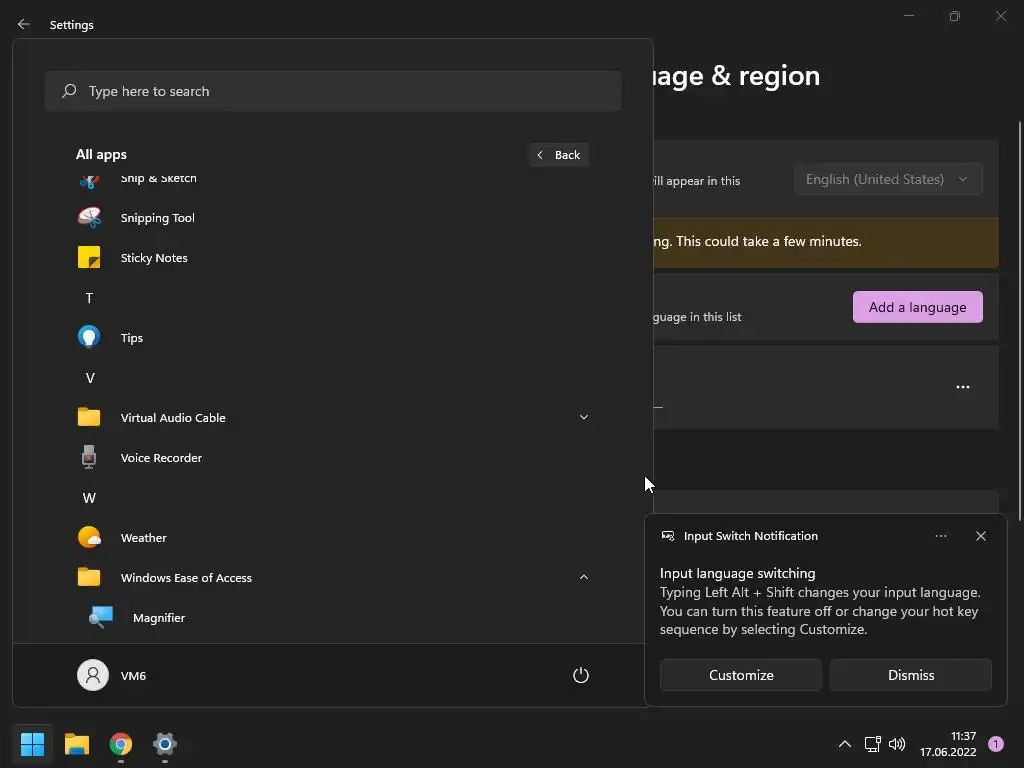Click the power button icon

pos(580,676)
